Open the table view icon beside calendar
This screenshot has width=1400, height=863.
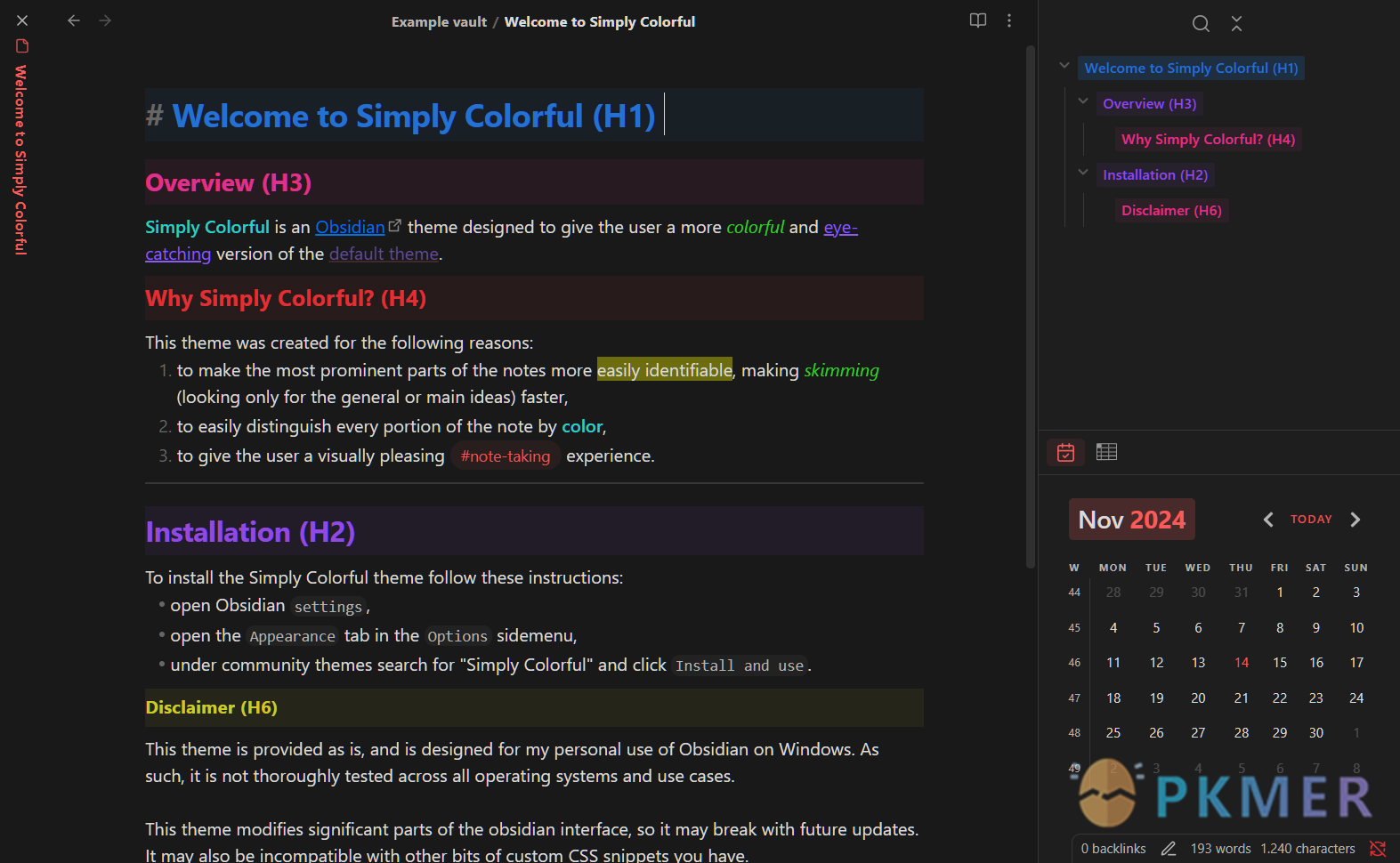pos(1106,452)
